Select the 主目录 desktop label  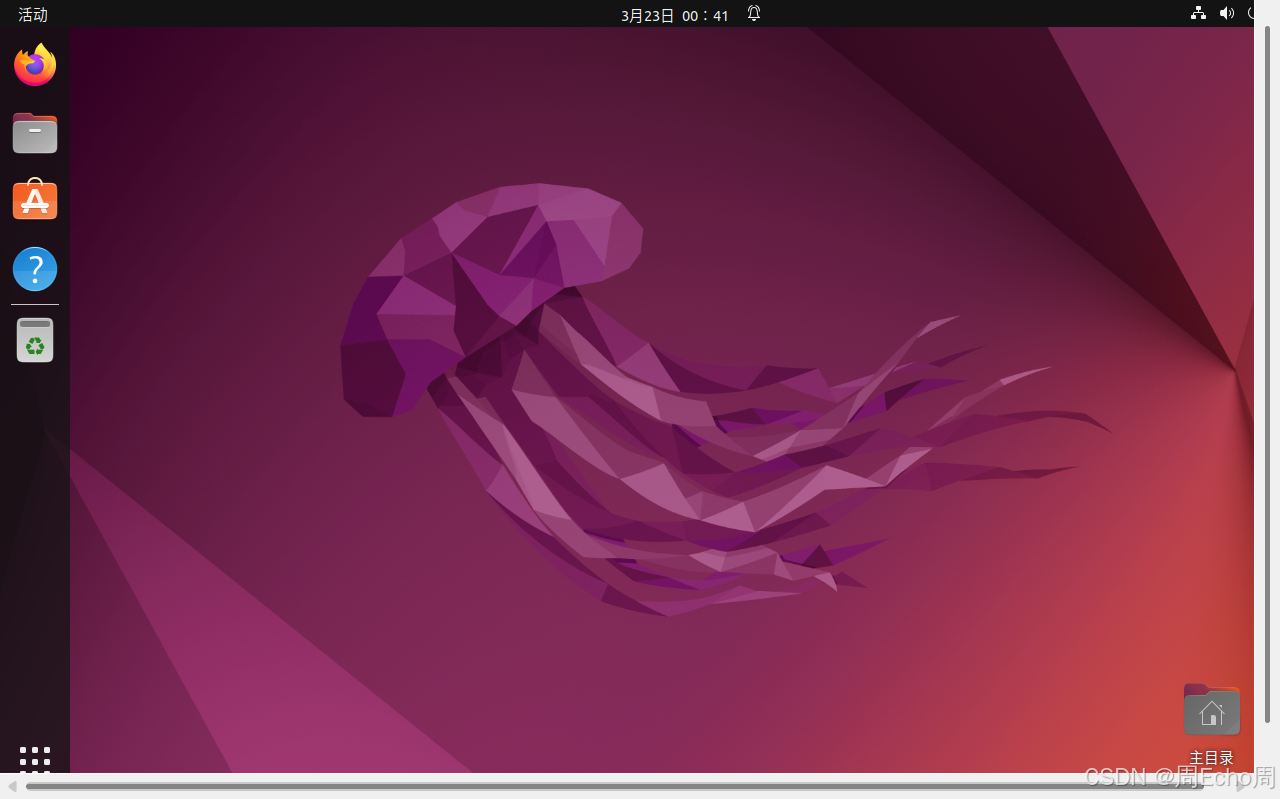[1212, 758]
